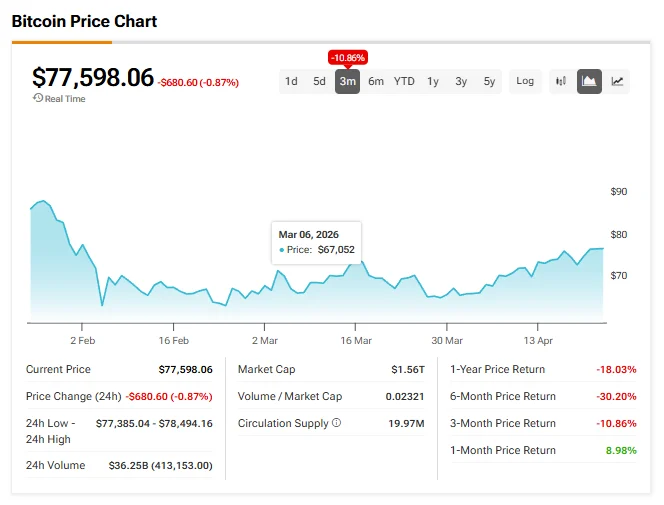The width and height of the screenshot is (664, 505).
Task: Click the large $77,598.06 price
Action: tap(93, 77)
